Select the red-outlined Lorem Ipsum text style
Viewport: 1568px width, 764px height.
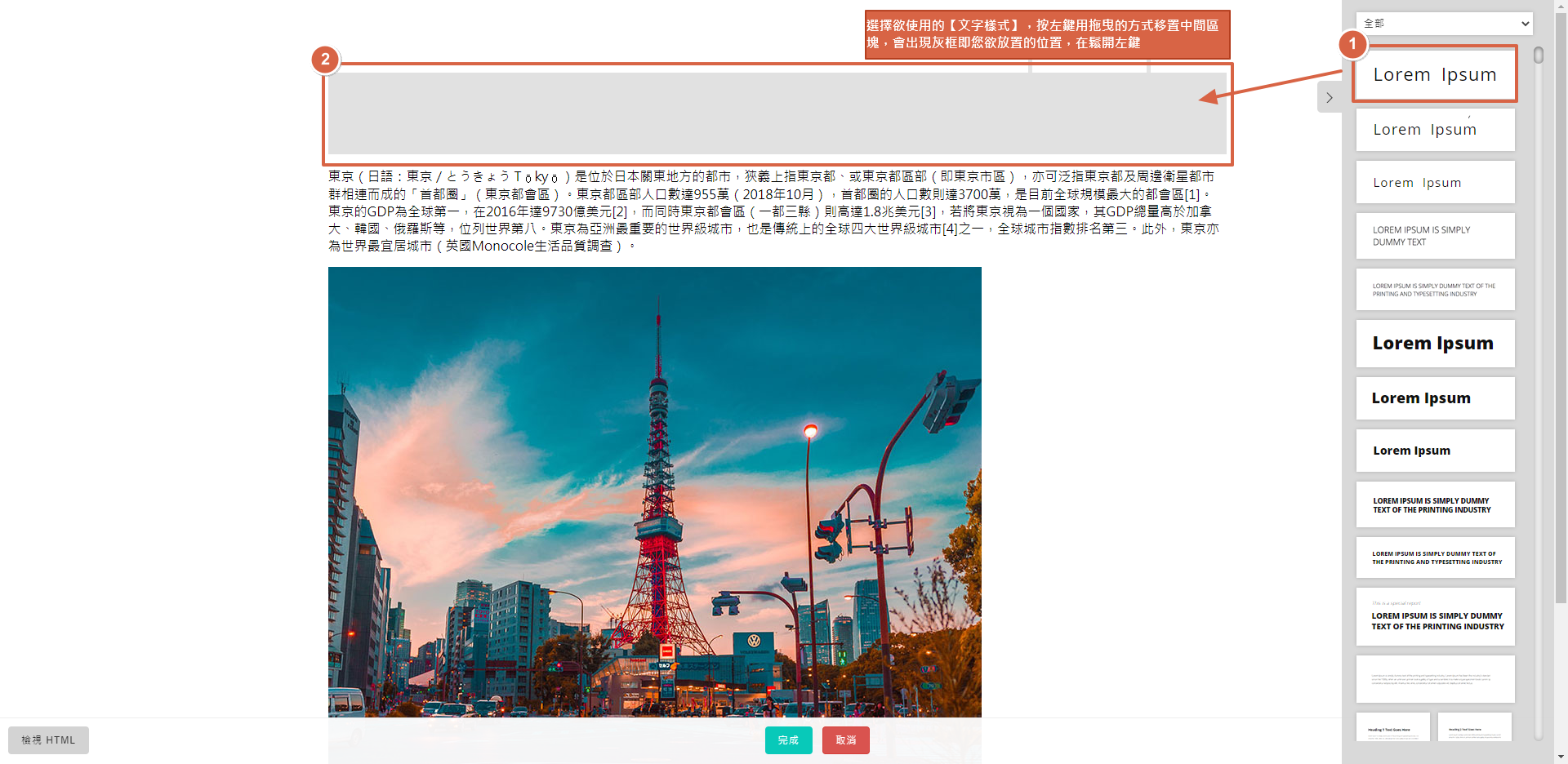pyautogui.click(x=1435, y=75)
